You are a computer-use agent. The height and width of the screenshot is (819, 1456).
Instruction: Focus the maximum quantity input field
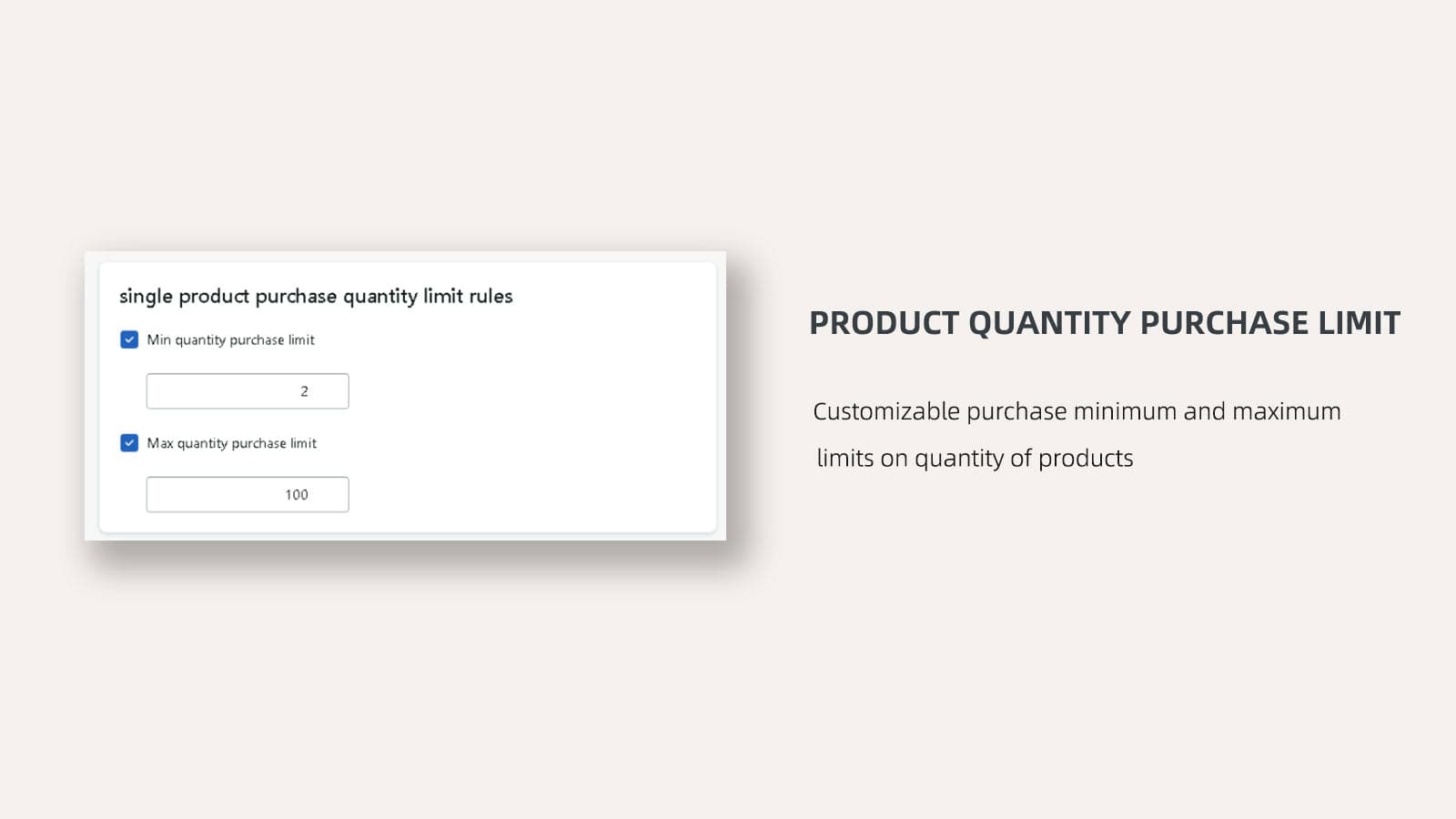[x=218, y=495]
